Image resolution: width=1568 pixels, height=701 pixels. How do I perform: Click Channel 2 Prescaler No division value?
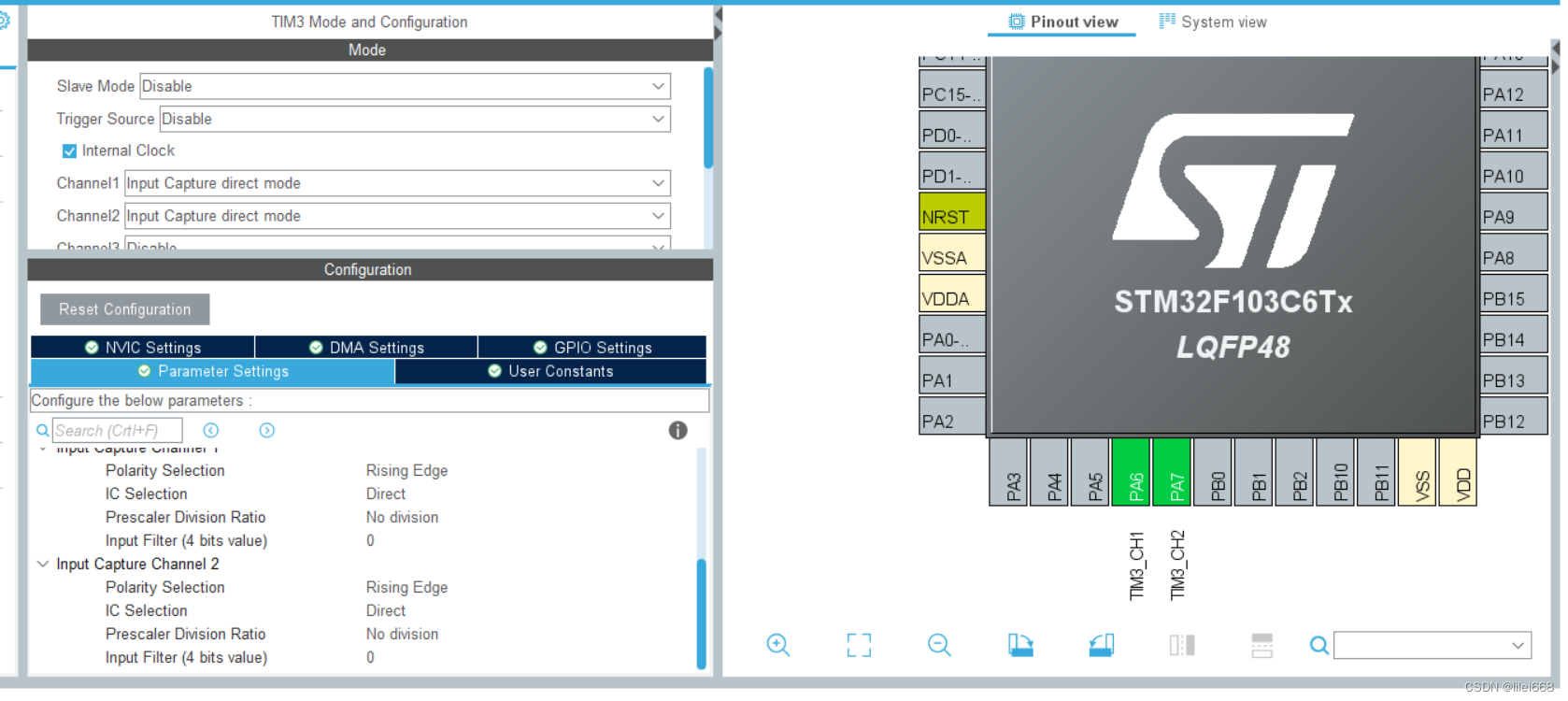coord(402,634)
